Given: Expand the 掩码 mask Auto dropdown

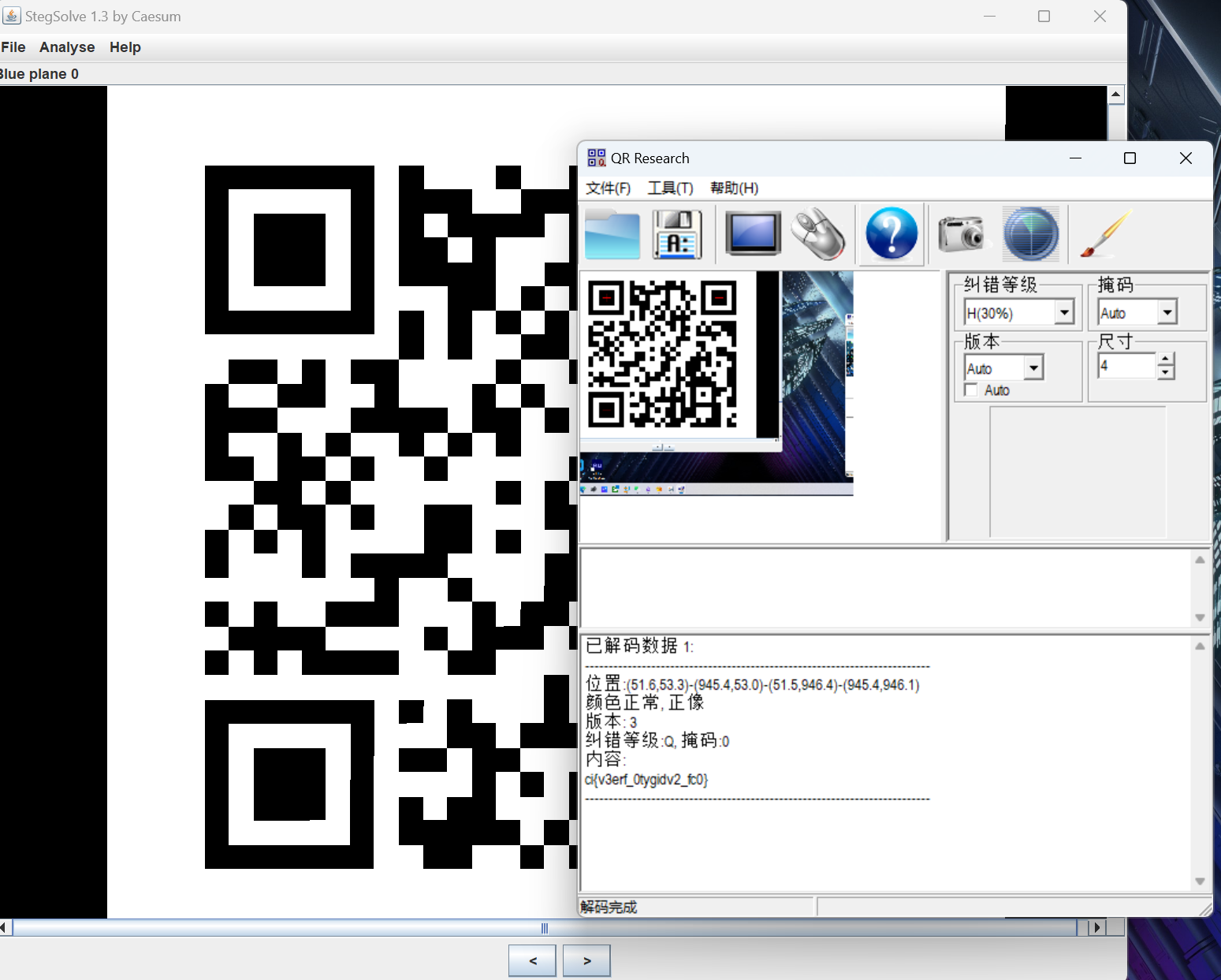Looking at the screenshot, I should click(x=1167, y=312).
